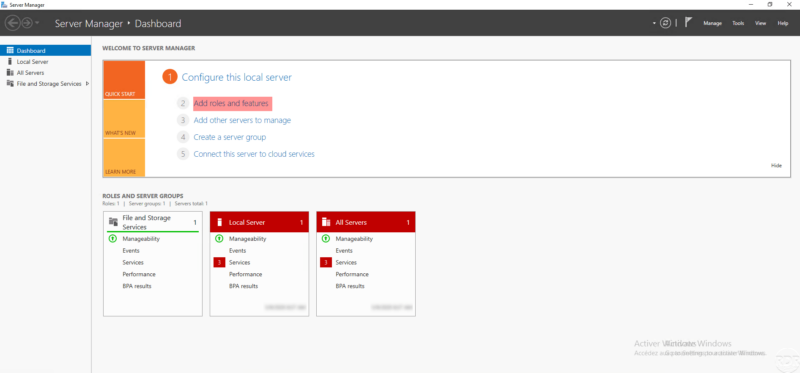Open Events in All Servers tile
Screen dimensions: 800x373
[x=344, y=251]
